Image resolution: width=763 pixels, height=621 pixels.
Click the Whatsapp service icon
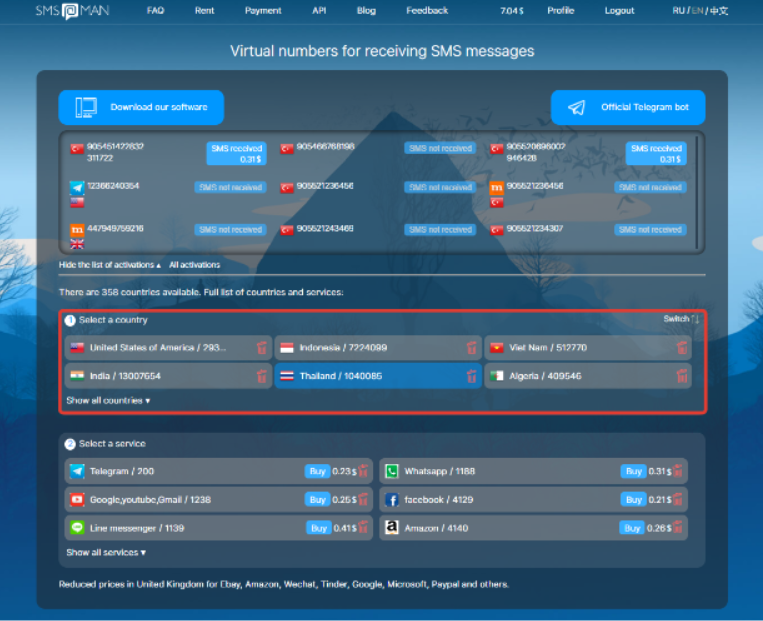(392, 471)
